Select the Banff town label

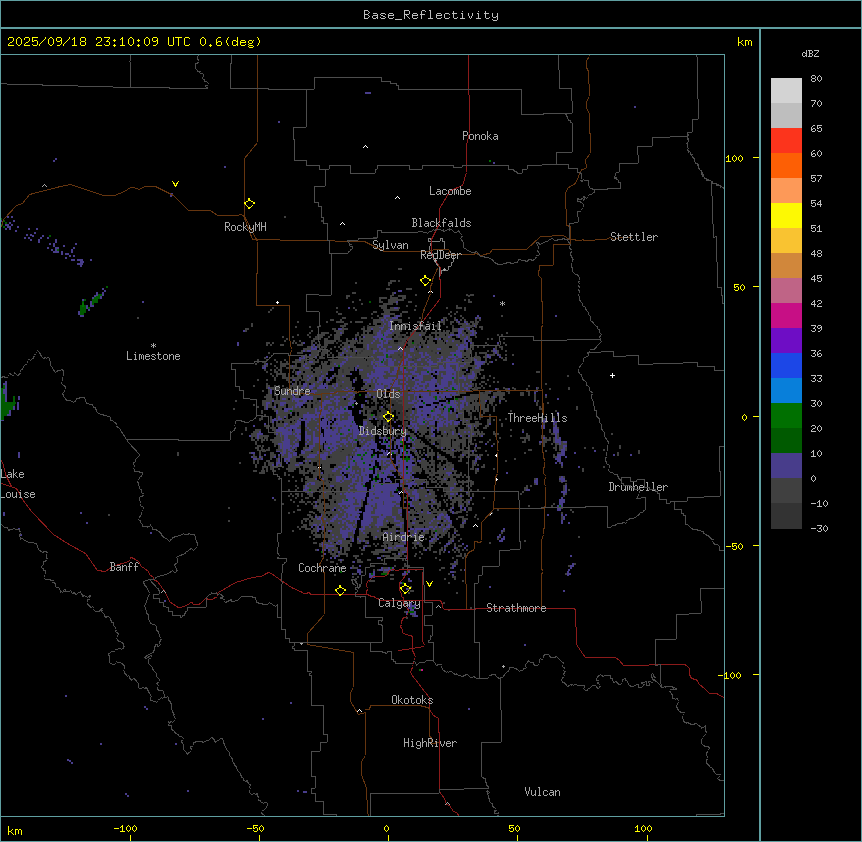pyautogui.click(x=125, y=567)
